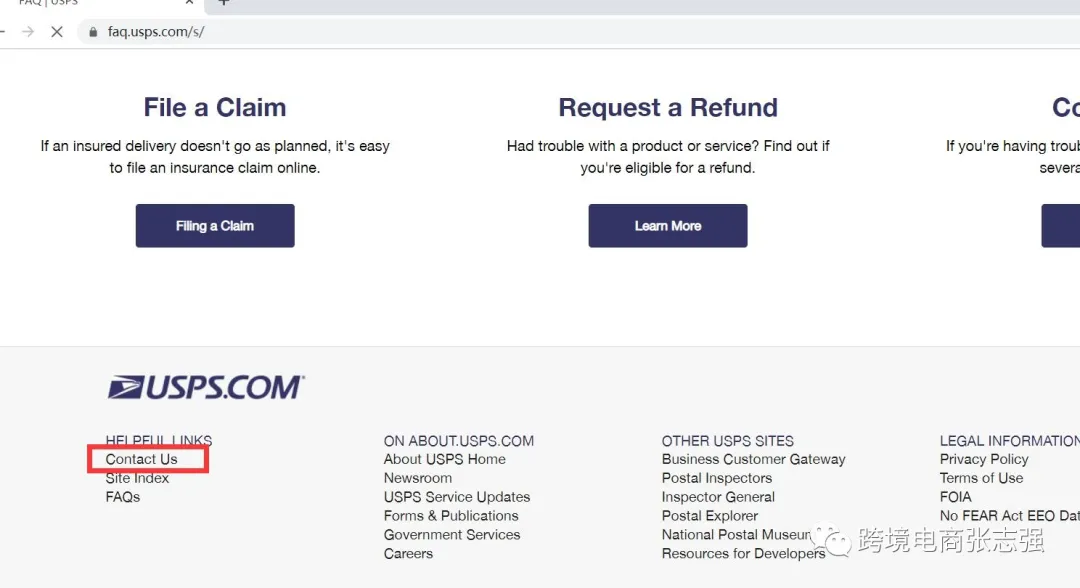Click the USPS.COM footer logo
This screenshot has height=588, width=1080.
pyautogui.click(x=206, y=388)
